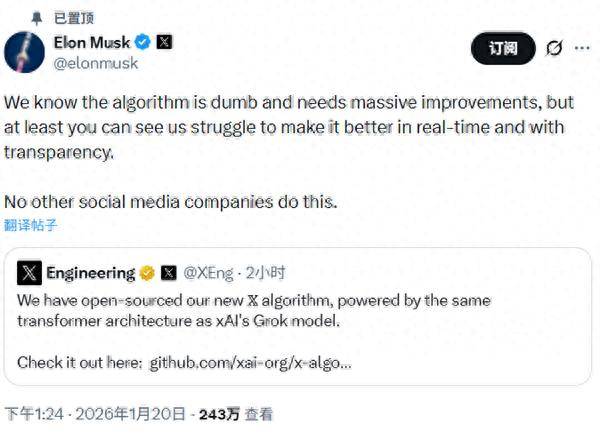Click the X Engineering avatar logo
The width and height of the screenshot is (600, 439).
(x=29, y=273)
